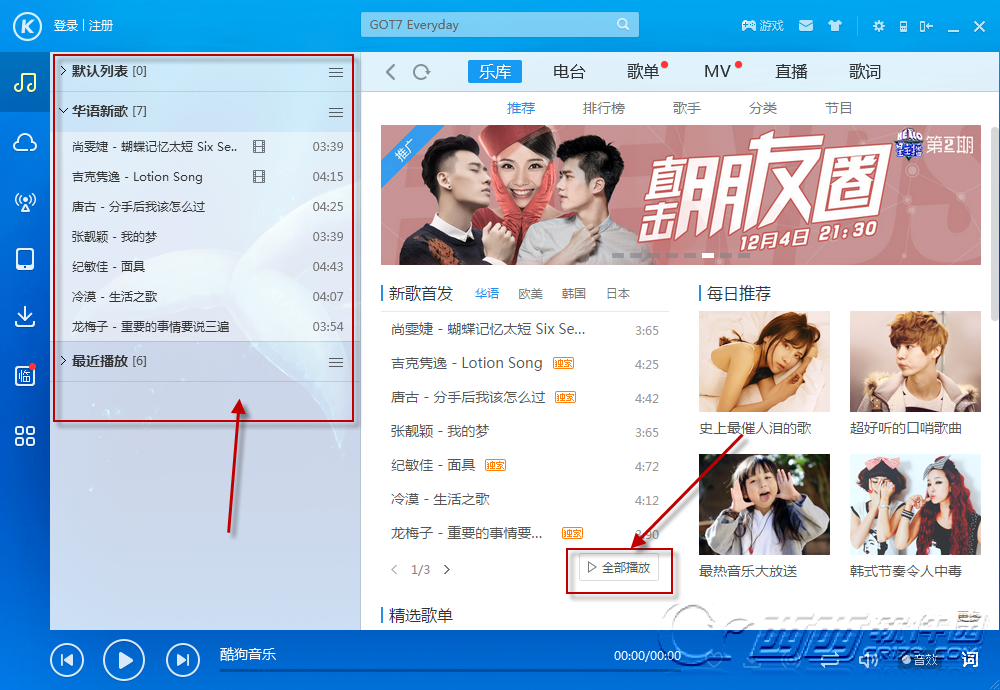1000x690 pixels.
Task: Click the playback progress bar
Action: (x=450, y=670)
